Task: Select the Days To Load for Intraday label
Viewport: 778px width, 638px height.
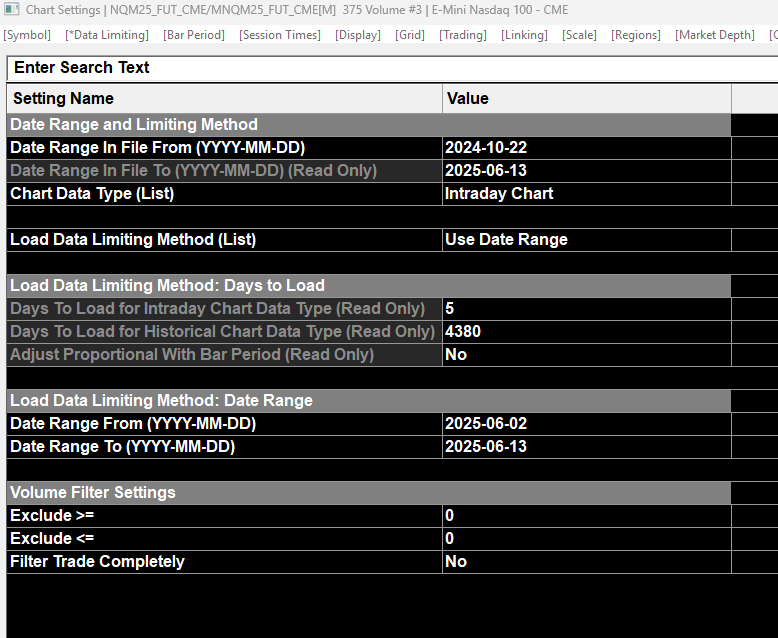Action: 225,309
